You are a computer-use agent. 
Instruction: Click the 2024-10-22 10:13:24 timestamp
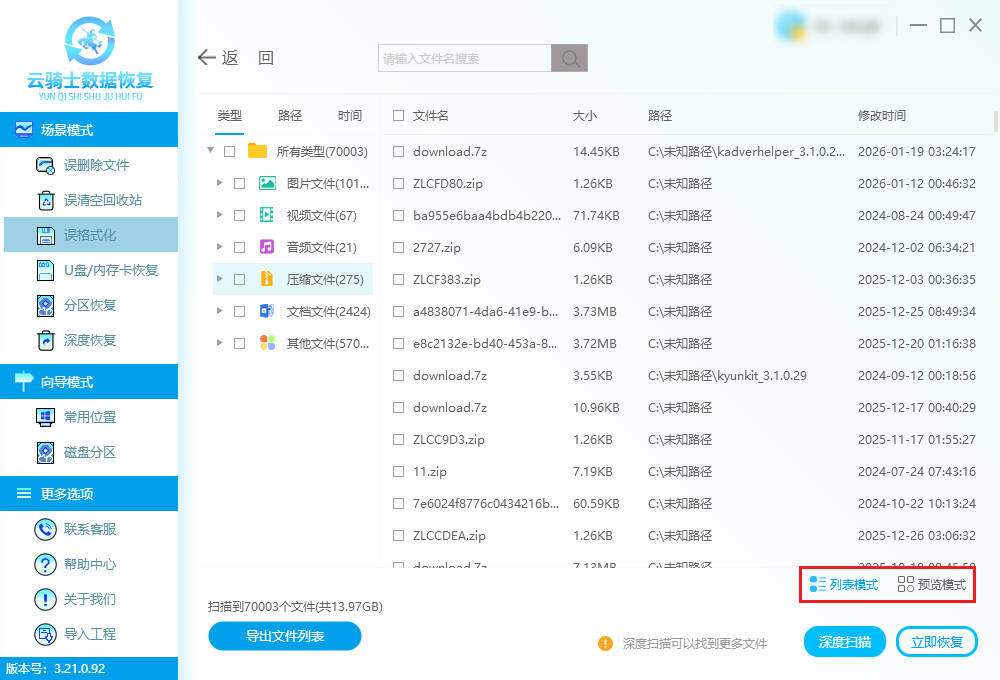point(916,503)
